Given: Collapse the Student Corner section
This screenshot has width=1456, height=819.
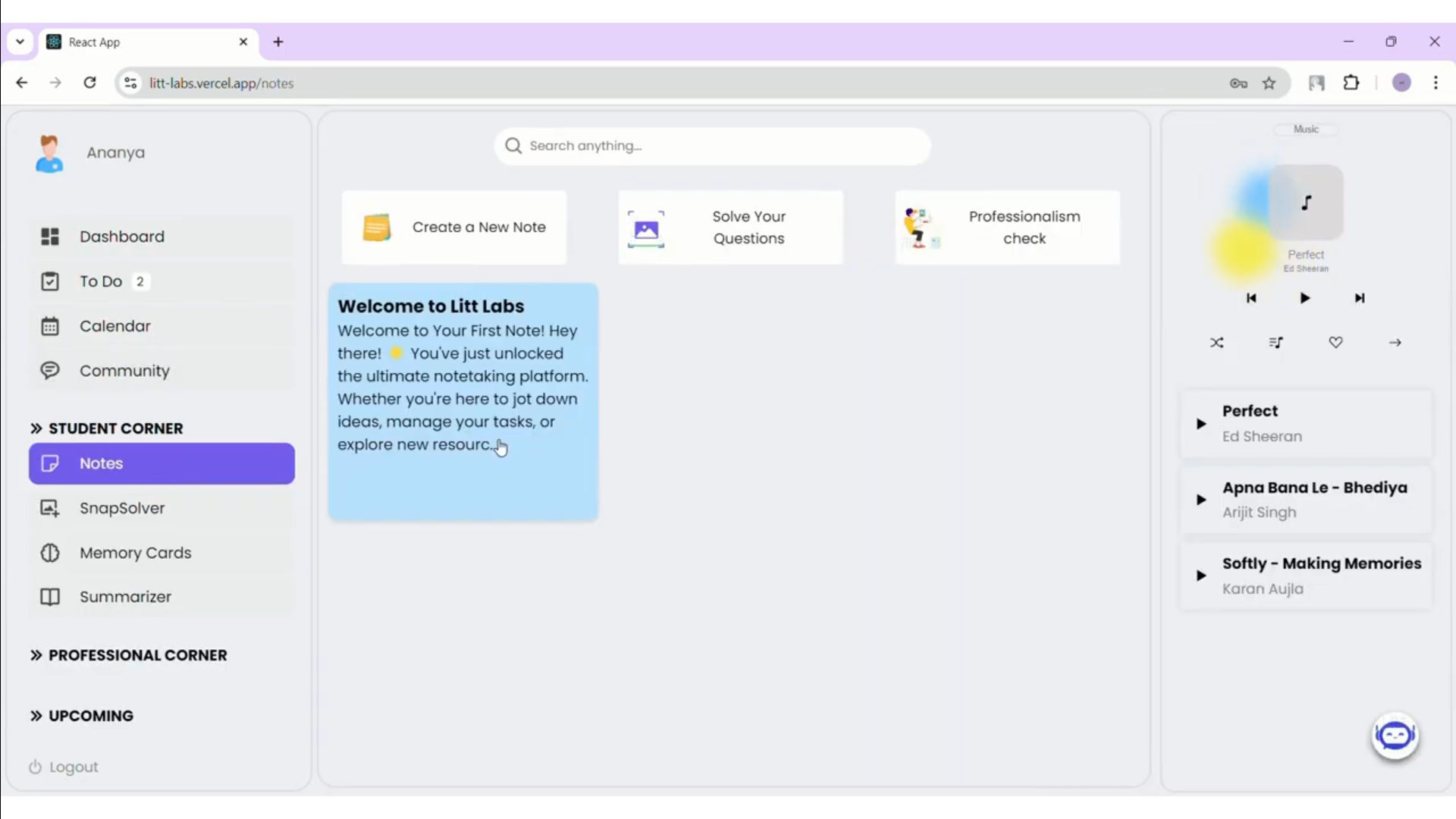Looking at the screenshot, I should coord(107,428).
